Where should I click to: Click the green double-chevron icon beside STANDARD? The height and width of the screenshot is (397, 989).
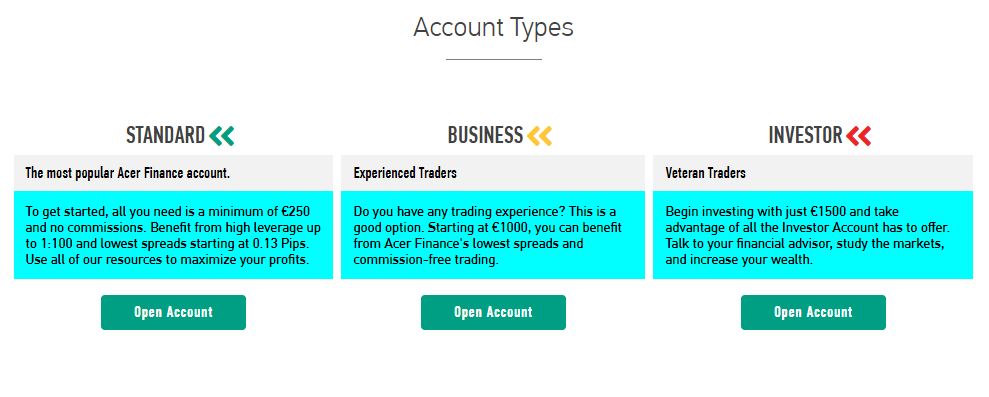click(x=221, y=136)
